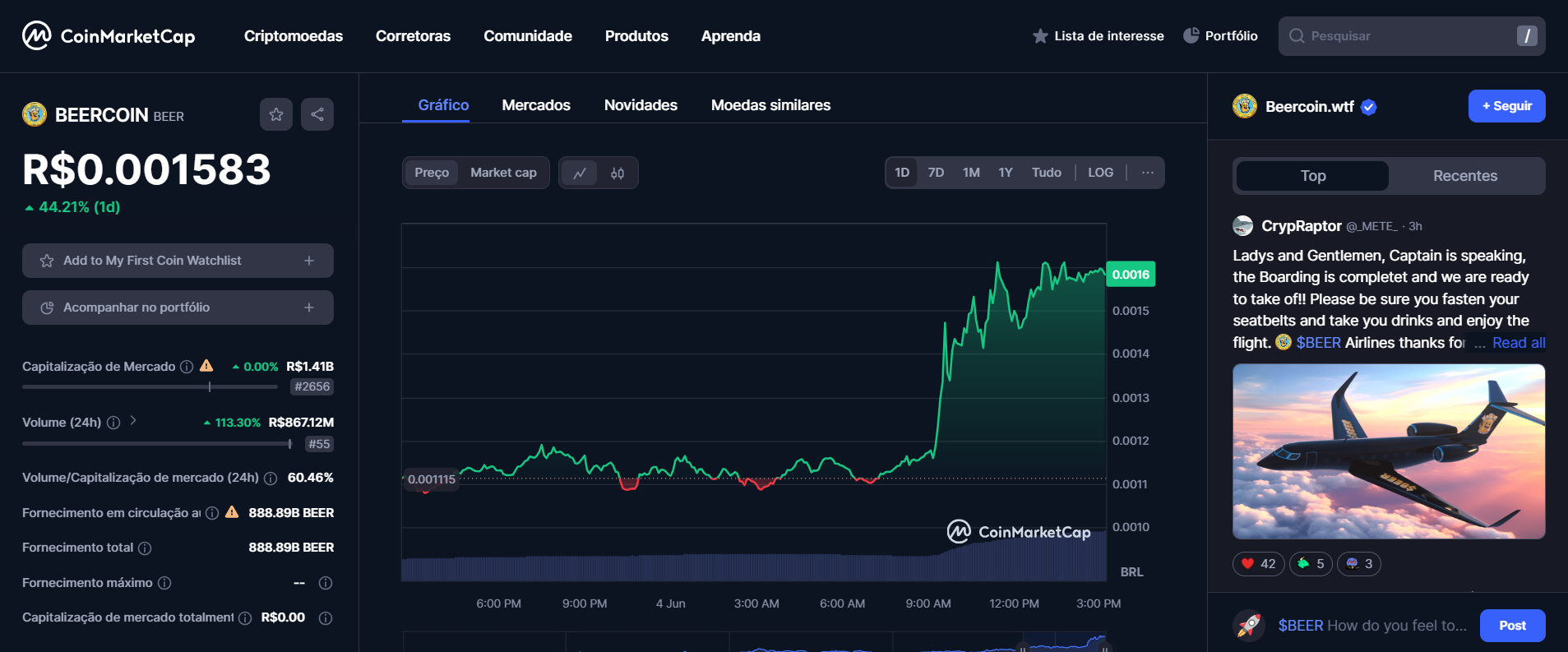Click the search magnifier icon
Viewport: 1568px width, 652px height.
pos(1297,36)
